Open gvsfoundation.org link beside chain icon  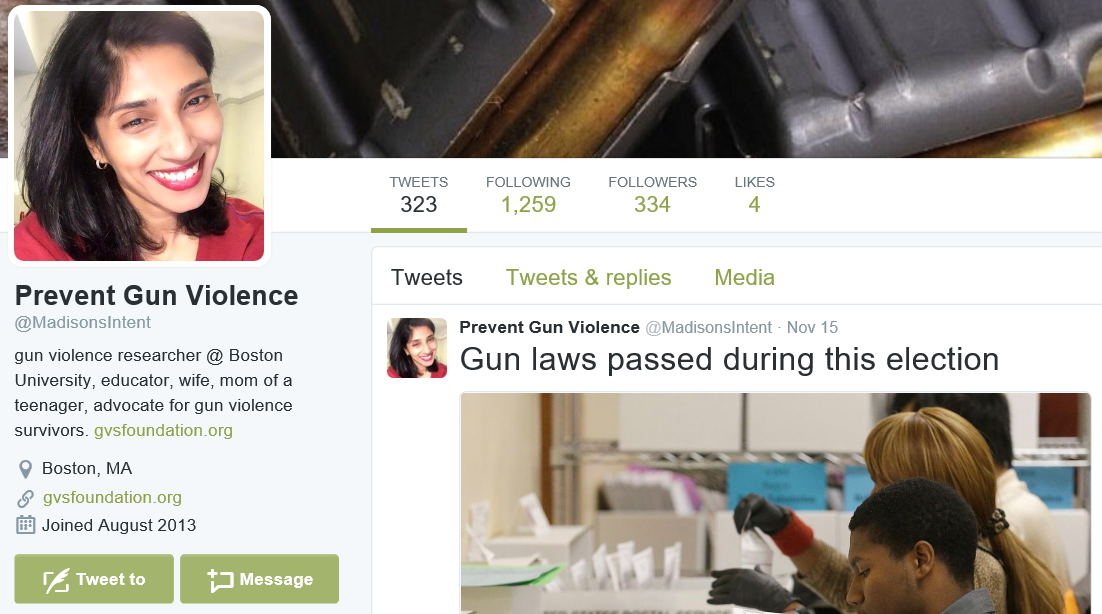pyautogui.click(x=112, y=497)
